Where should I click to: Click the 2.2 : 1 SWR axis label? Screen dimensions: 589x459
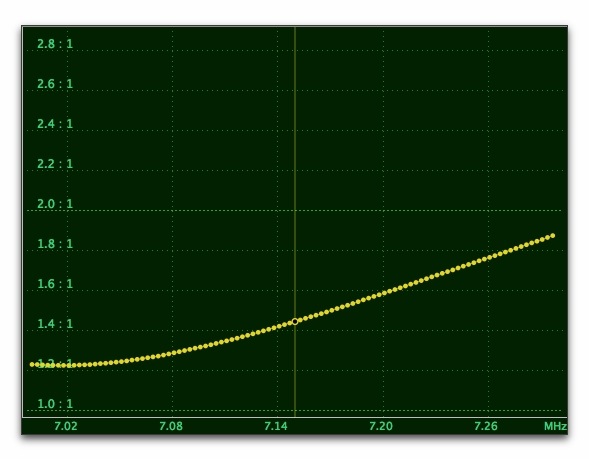pos(55,164)
